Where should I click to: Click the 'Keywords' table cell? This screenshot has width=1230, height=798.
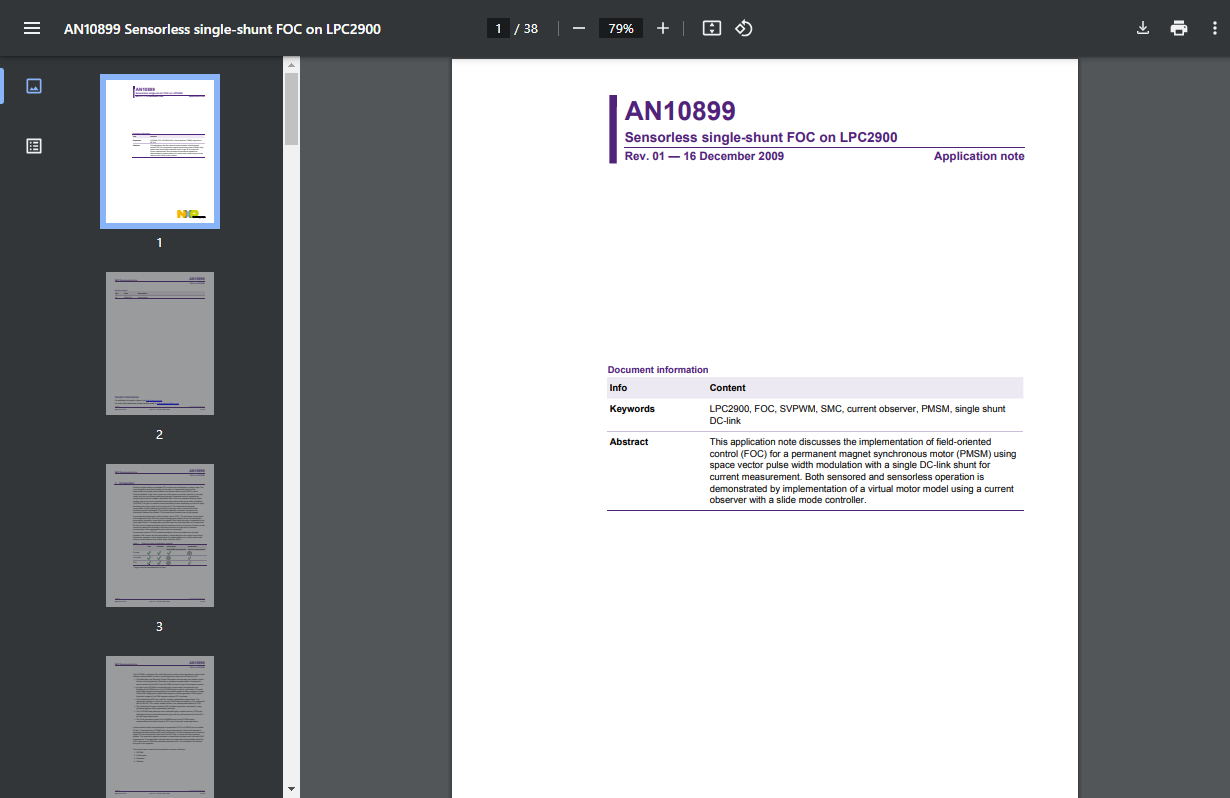632,409
